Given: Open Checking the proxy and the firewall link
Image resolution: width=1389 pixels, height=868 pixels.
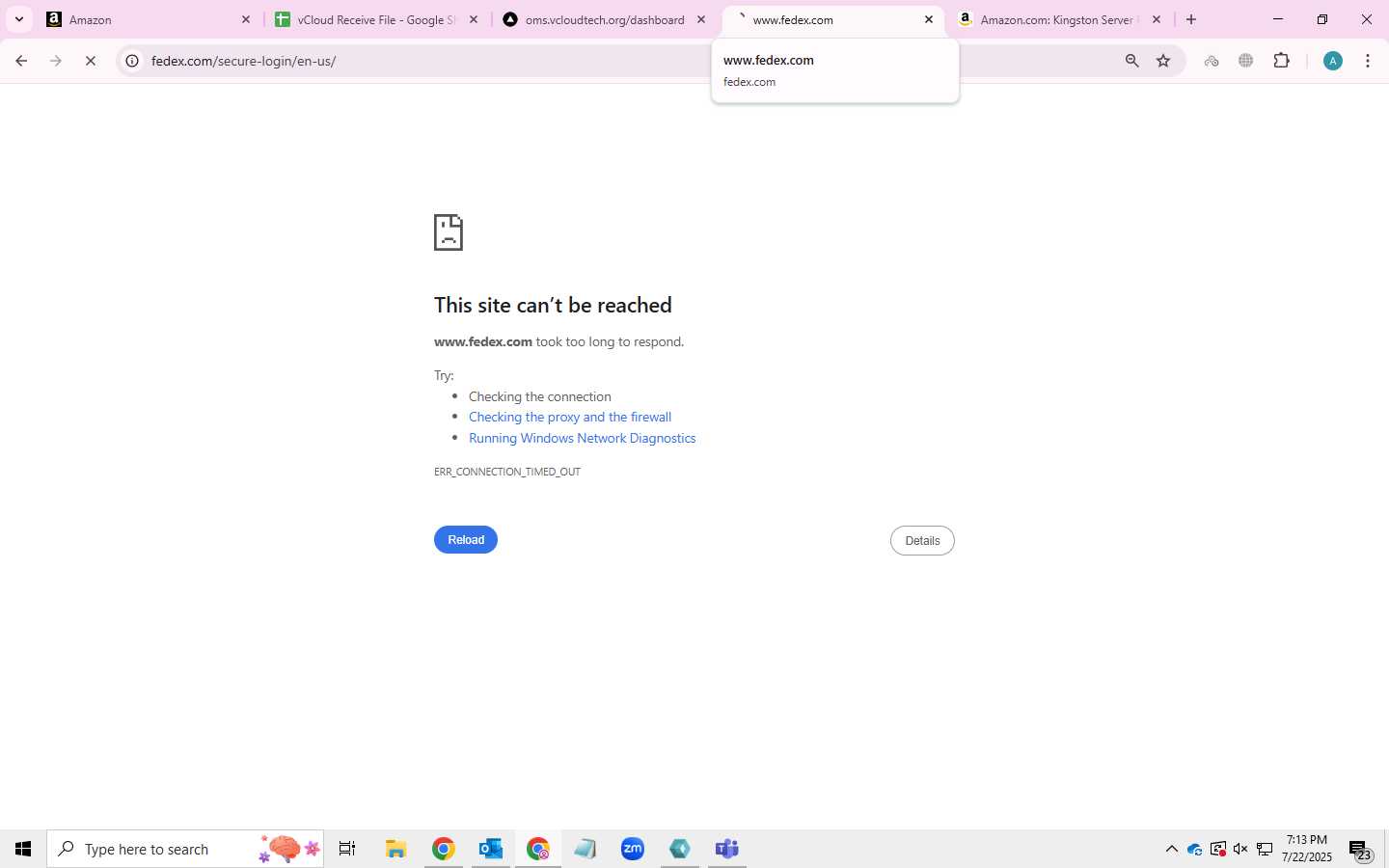Looking at the screenshot, I should [570, 417].
